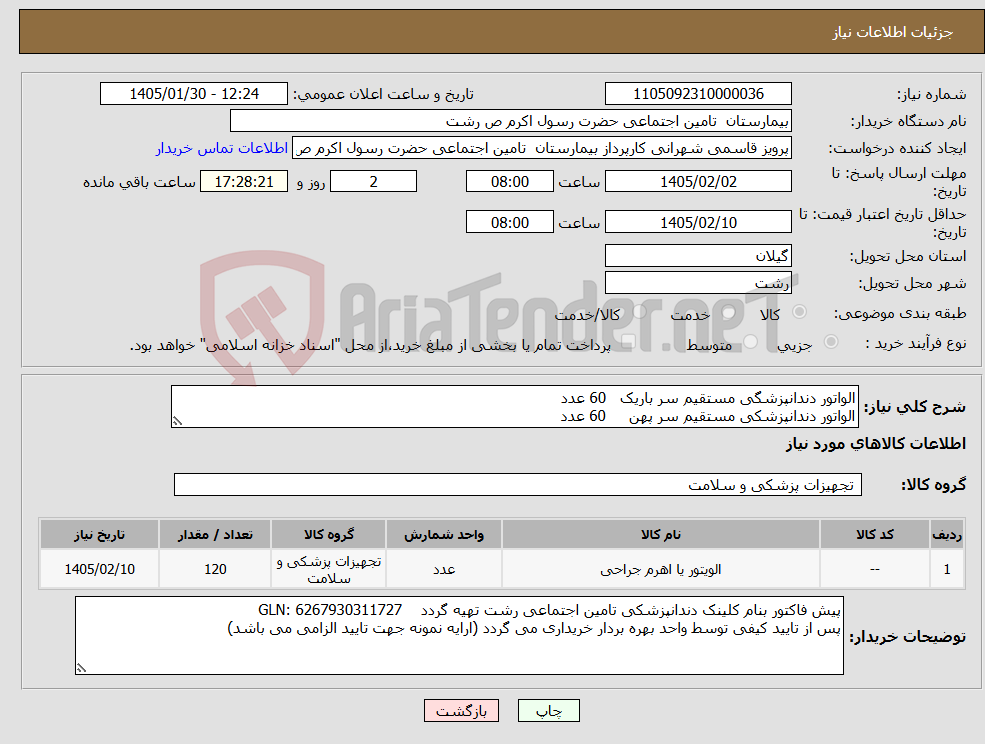985x744 pixels.
Task: Click the تعداد / مقدار column header
Action: click(x=215, y=535)
